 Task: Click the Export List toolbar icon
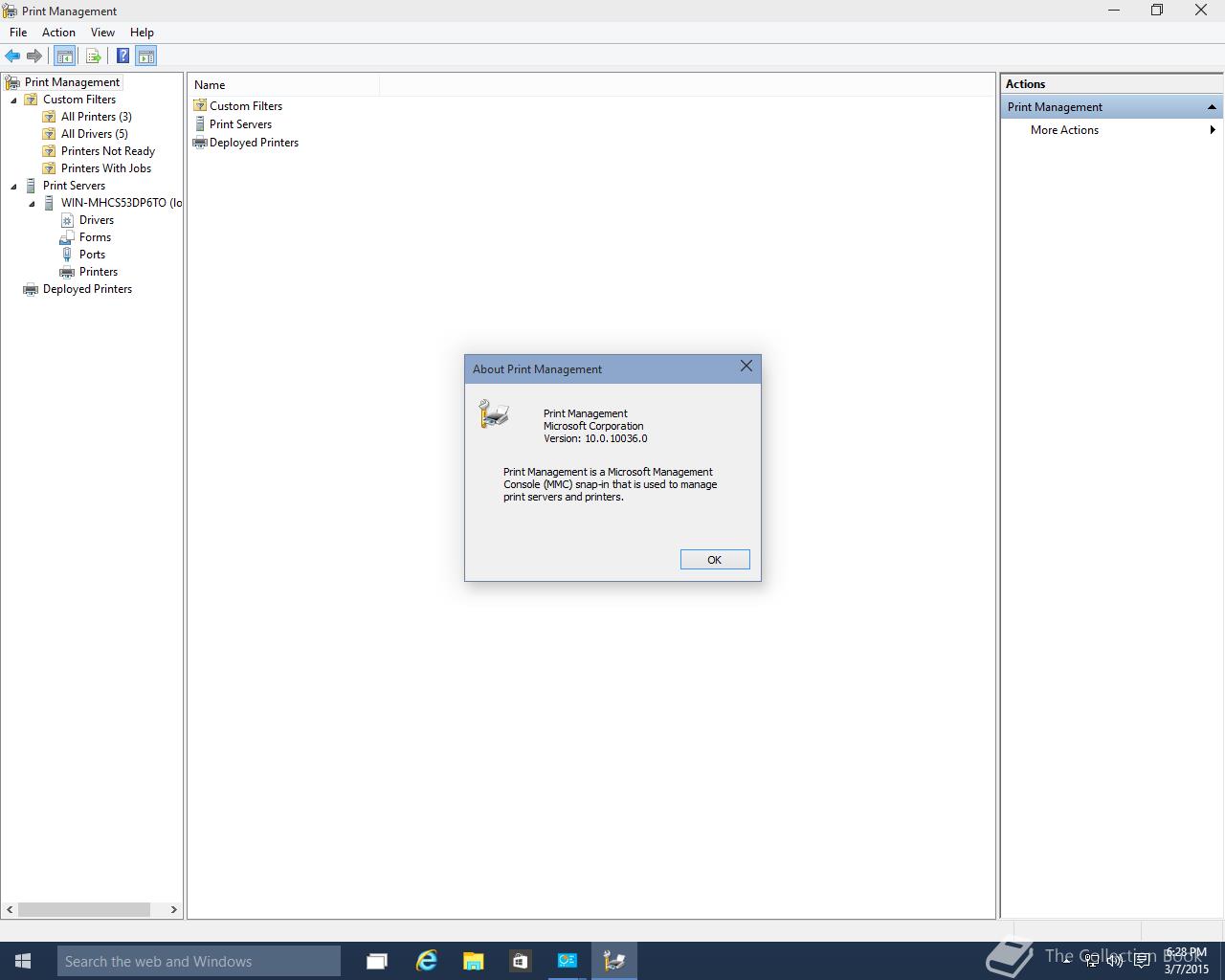coord(93,56)
